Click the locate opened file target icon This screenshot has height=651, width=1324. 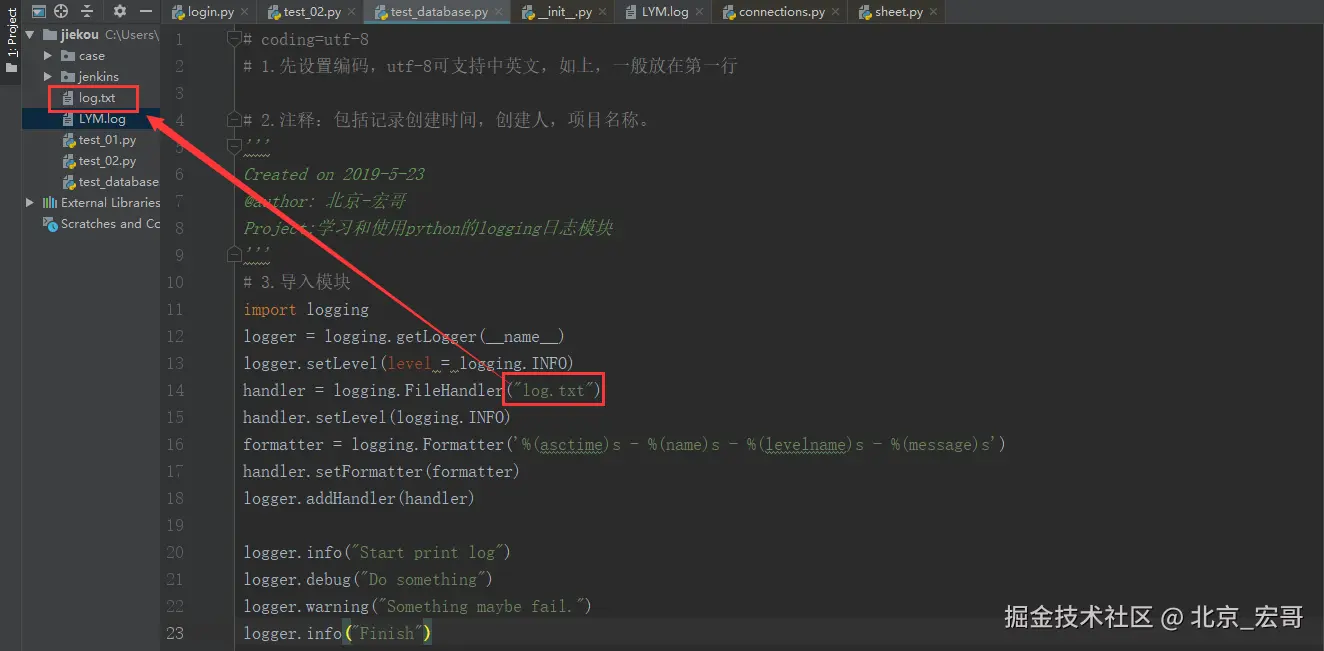click(61, 11)
